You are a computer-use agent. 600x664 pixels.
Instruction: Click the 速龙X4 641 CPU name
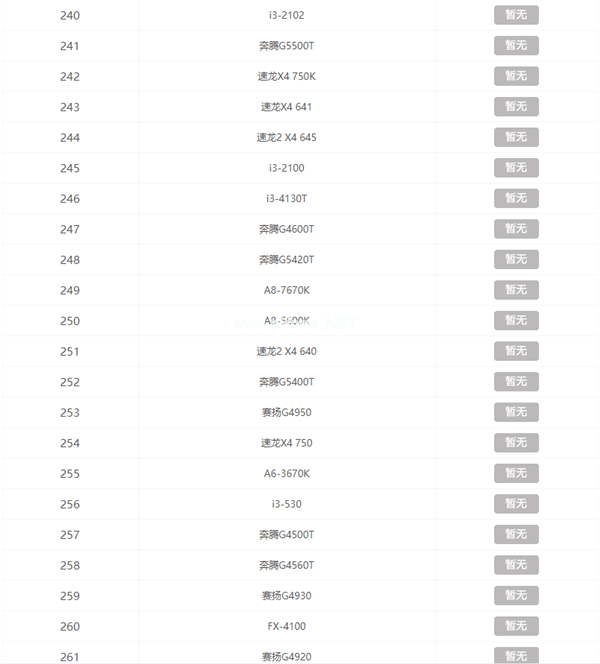[286, 107]
